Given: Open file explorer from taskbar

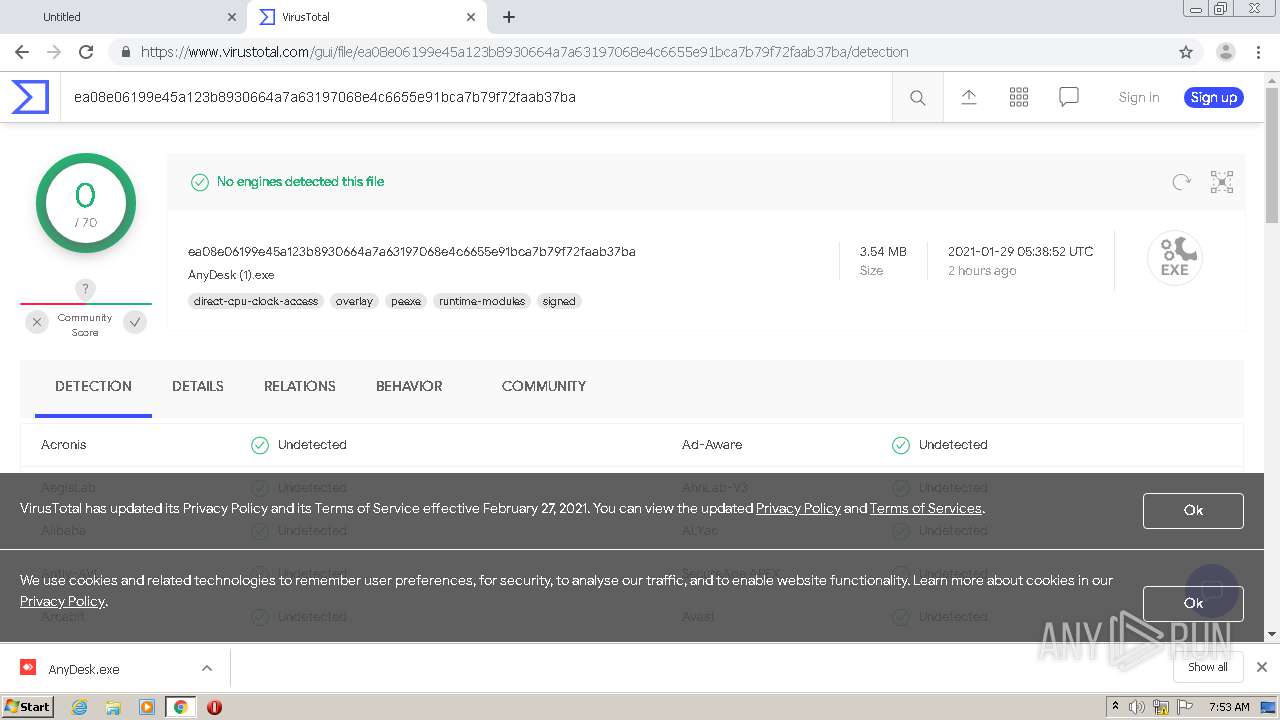Looking at the screenshot, I should (113, 707).
